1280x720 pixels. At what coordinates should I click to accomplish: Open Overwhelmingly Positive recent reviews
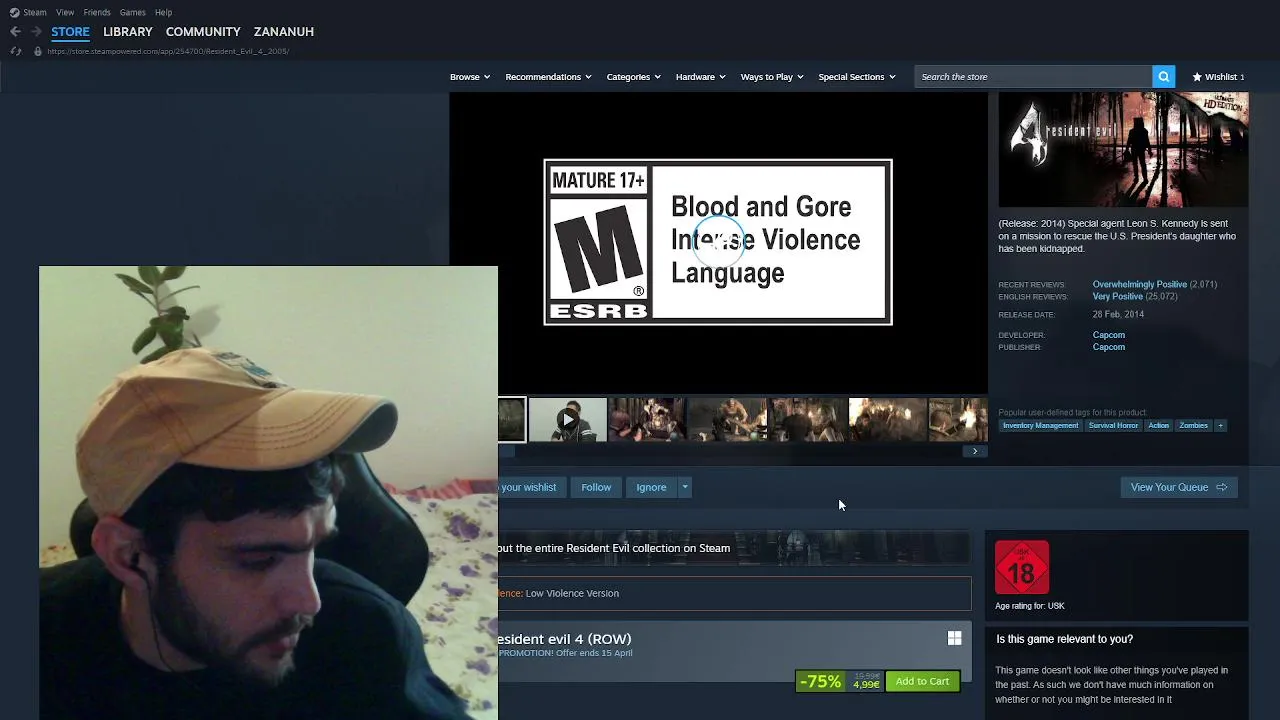(1139, 284)
